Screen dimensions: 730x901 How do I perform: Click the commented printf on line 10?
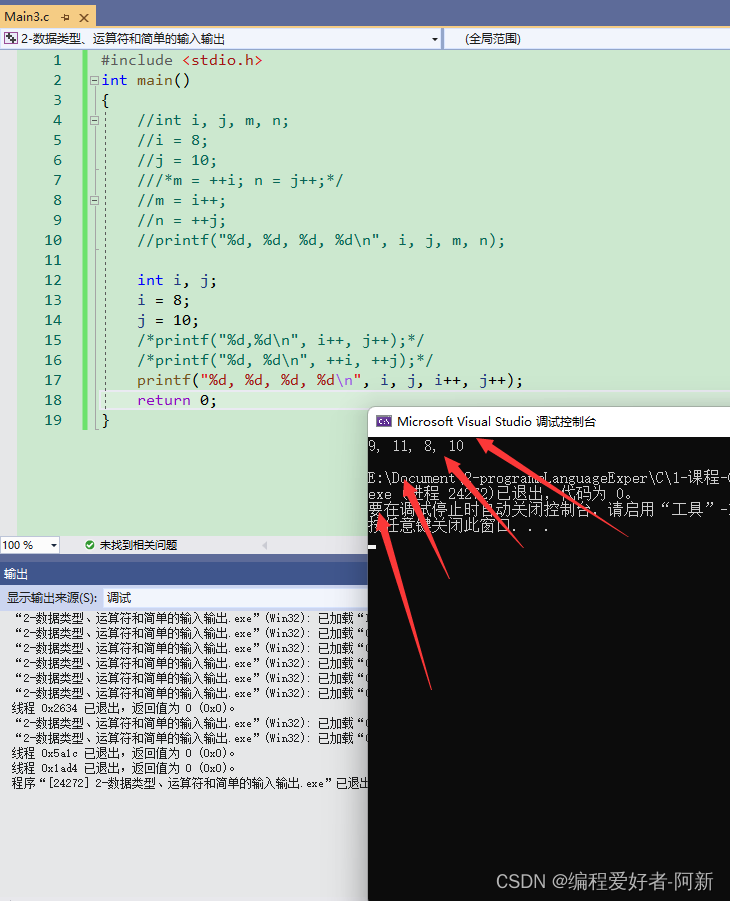tap(321, 240)
